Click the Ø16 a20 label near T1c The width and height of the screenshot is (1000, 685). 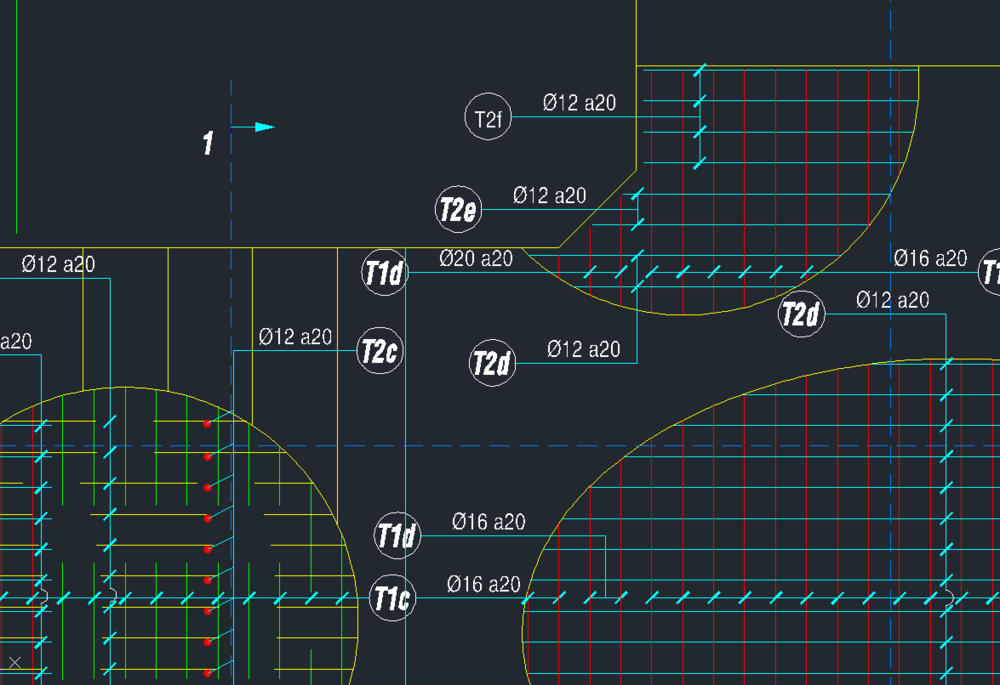[485, 583]
